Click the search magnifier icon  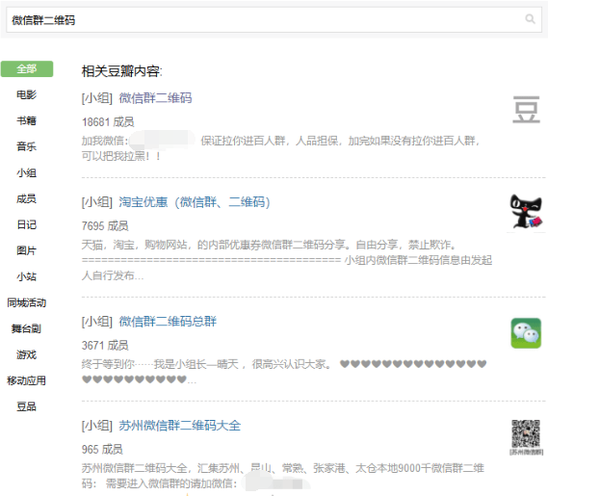(530, 19)
